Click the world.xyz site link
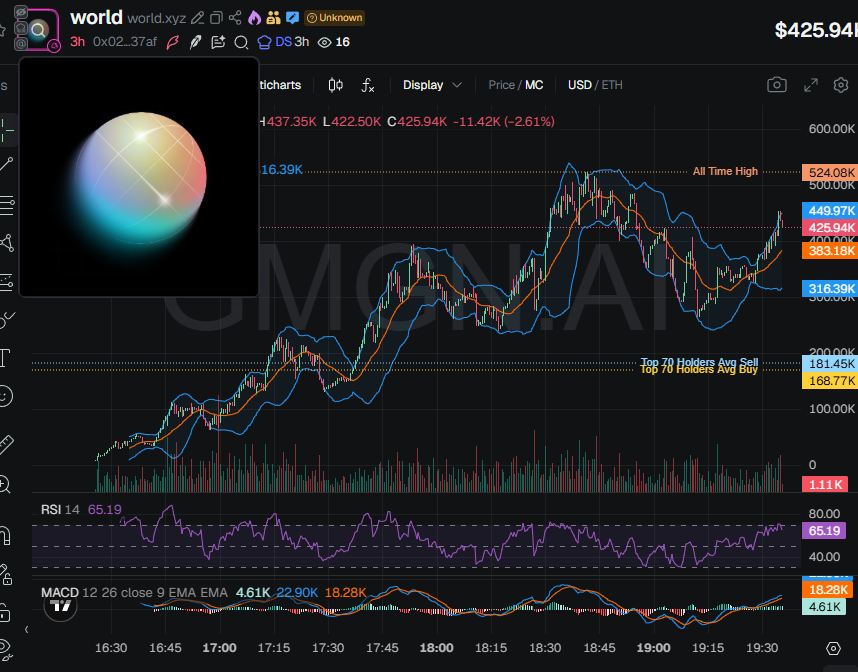The image size is (858, 672). [x=156, y=18]
